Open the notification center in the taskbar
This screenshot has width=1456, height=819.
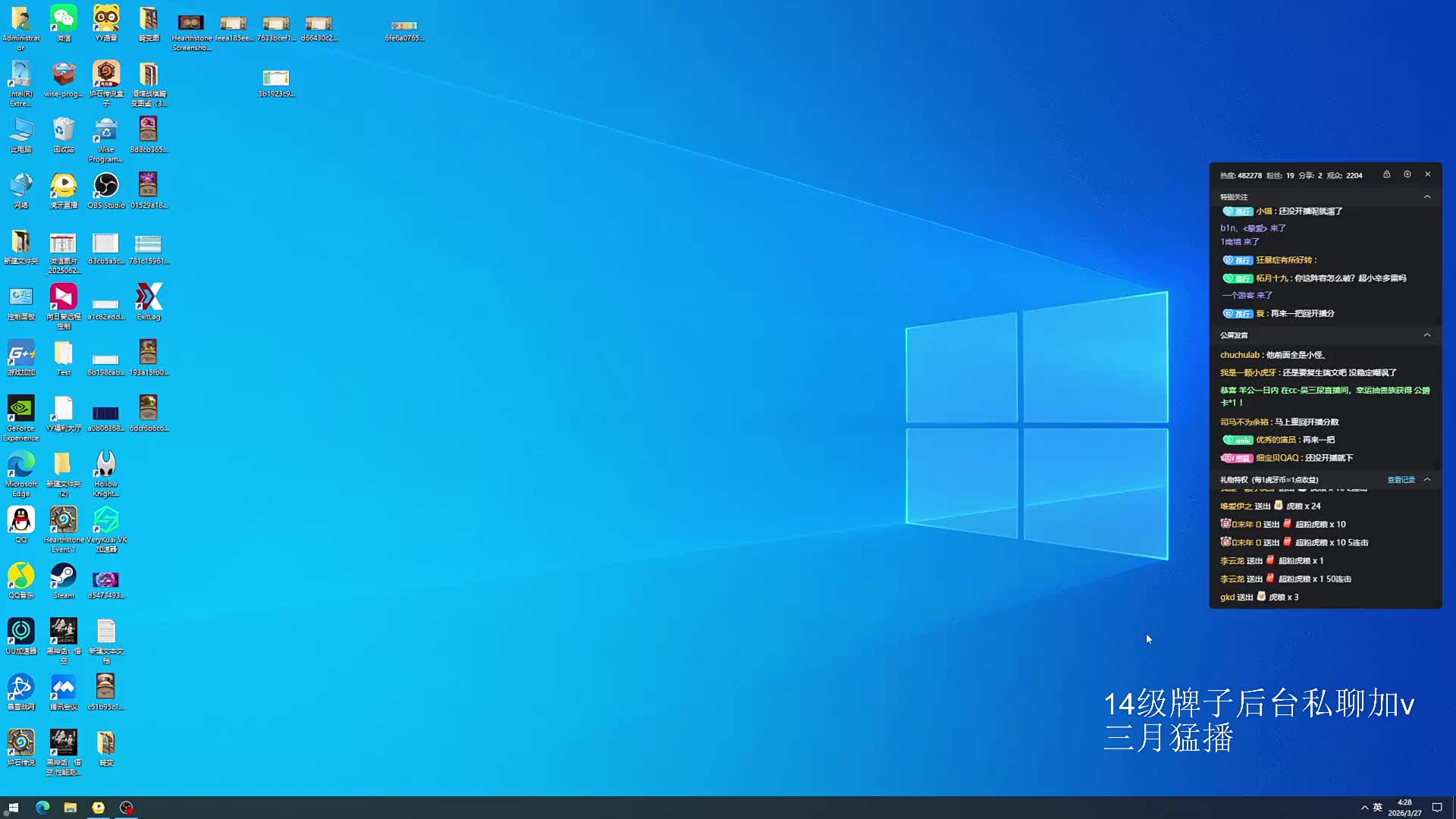pos(1436,808)
